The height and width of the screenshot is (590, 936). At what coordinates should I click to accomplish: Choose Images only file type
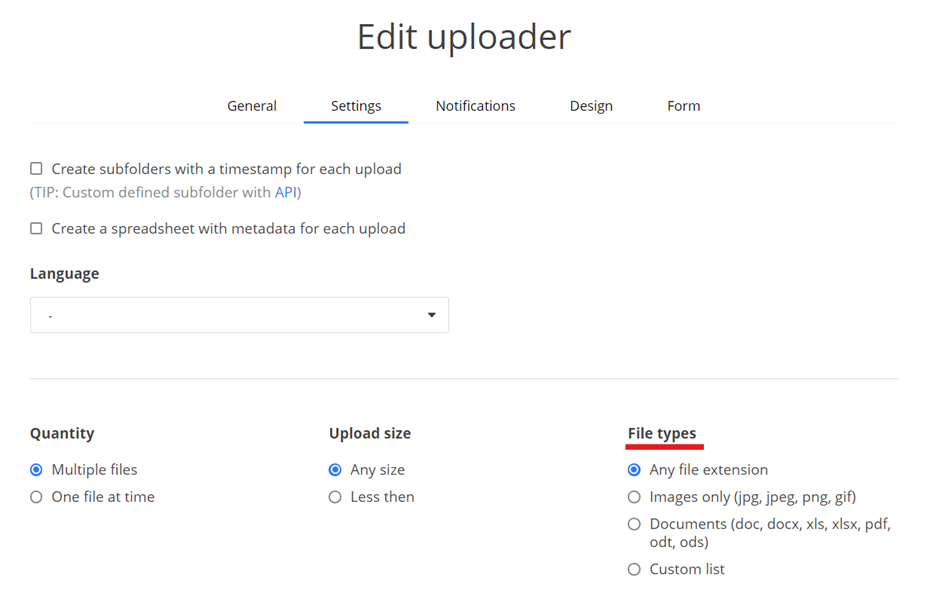[634, 497]
